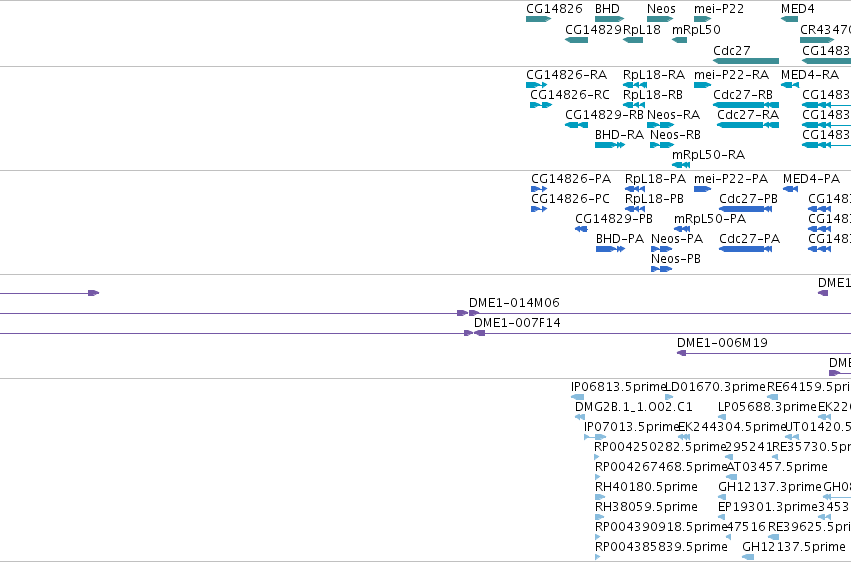The height and width of the screenshot is (562, 851).
Task: Click the DME1-014M06 clone label
Action: pos(514,303)
